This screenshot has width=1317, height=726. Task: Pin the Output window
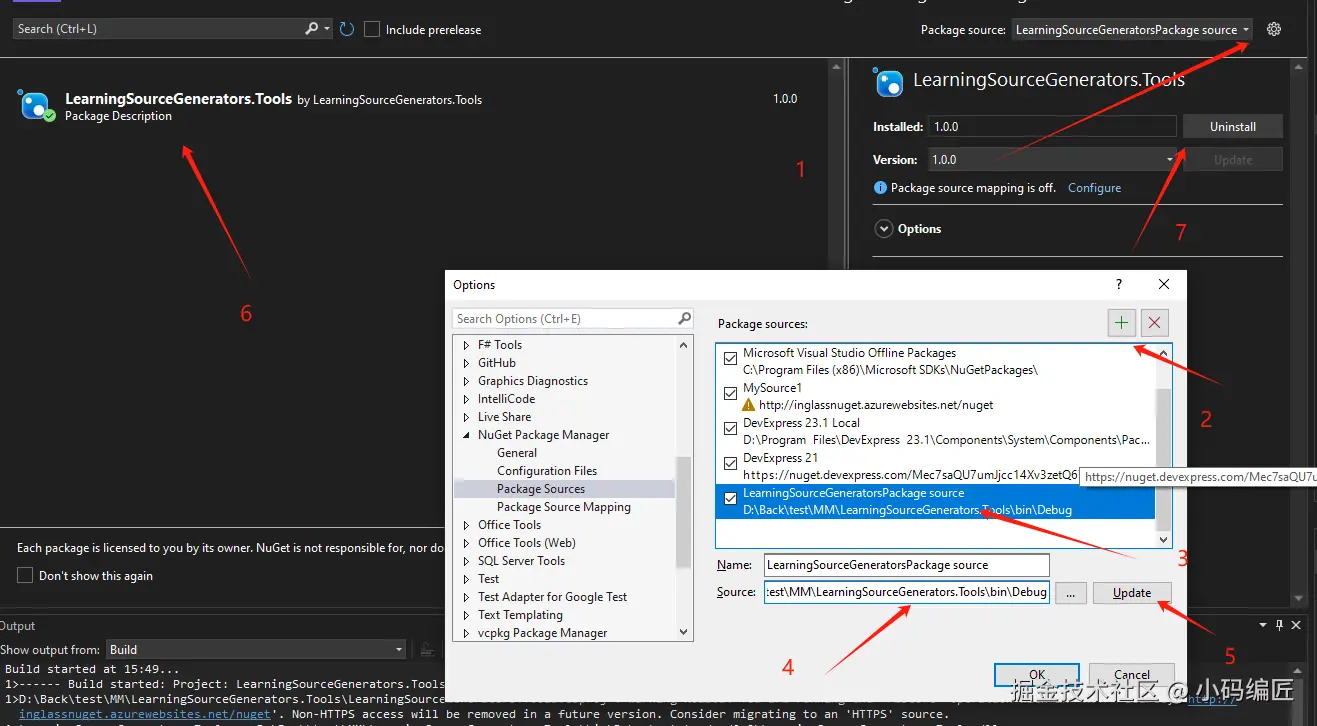pyautogui.click(x=1279, y=625)
